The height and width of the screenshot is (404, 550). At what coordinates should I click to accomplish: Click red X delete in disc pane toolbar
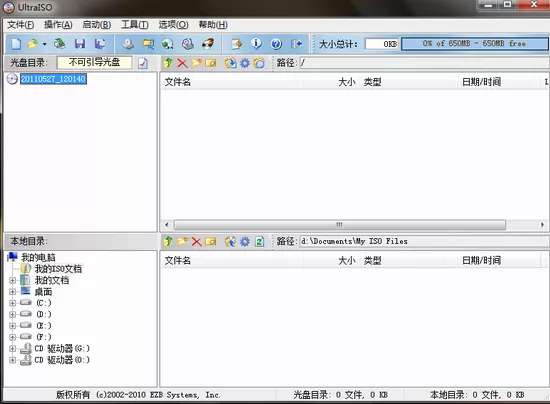182,63
